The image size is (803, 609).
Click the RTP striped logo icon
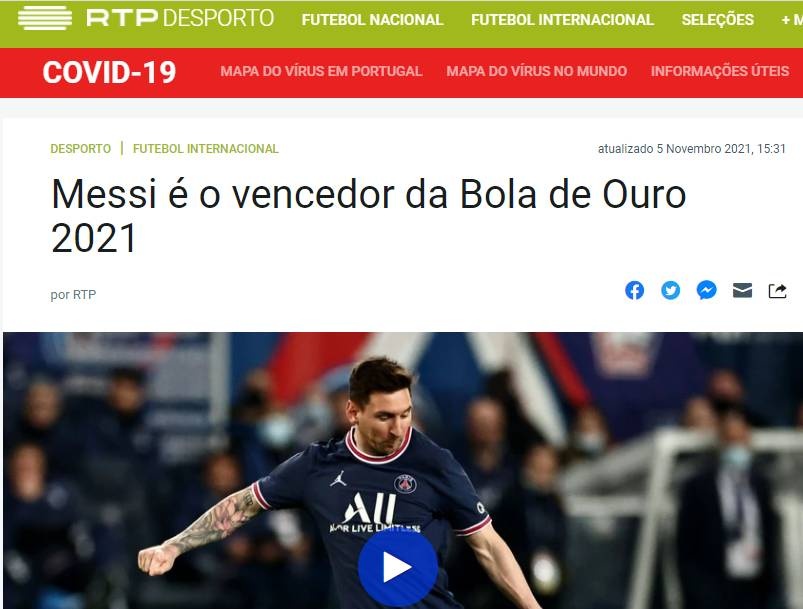[45, 18]
